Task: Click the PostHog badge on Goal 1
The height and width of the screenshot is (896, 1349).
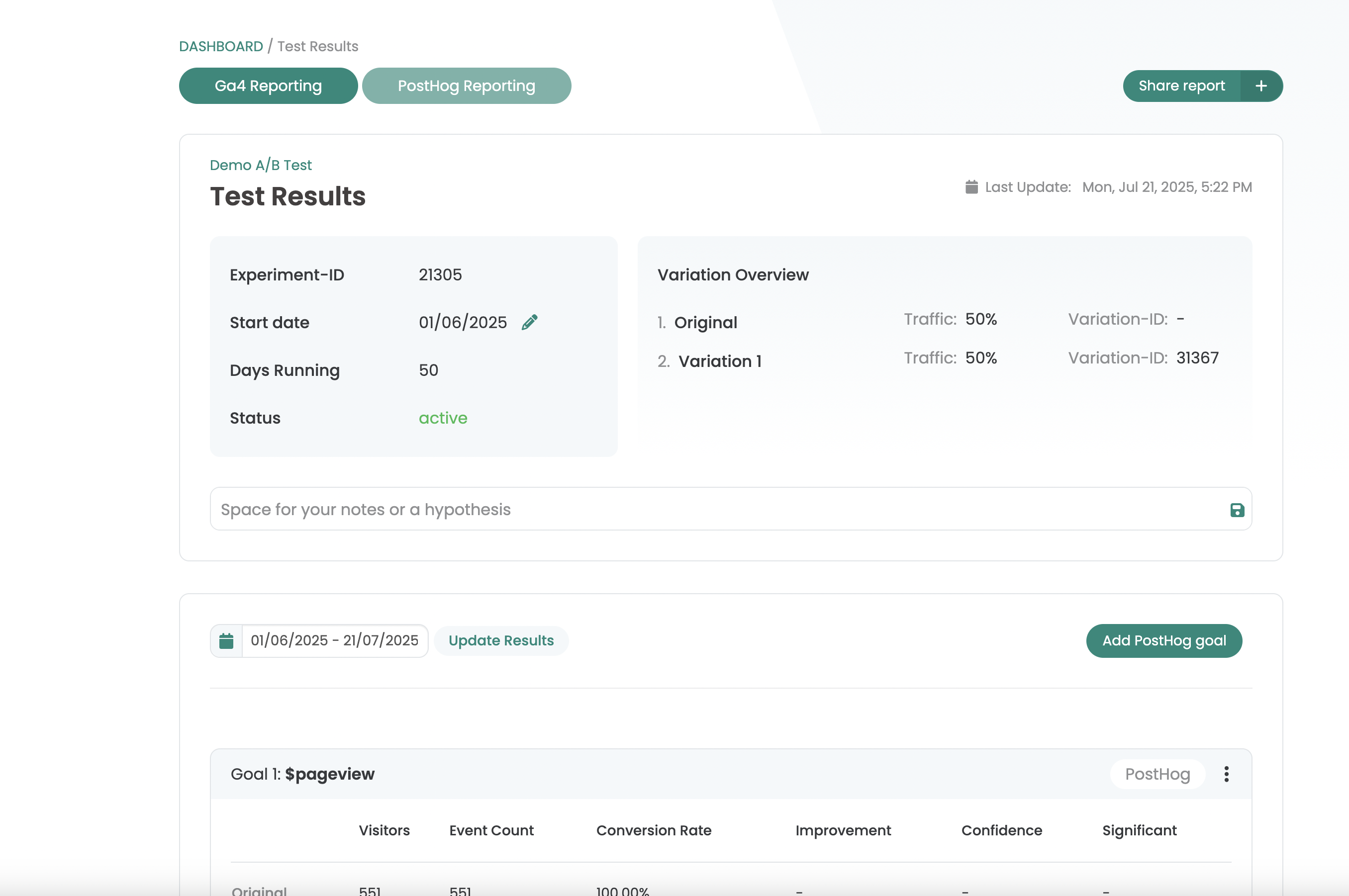Action: [x=1157, y=774]
